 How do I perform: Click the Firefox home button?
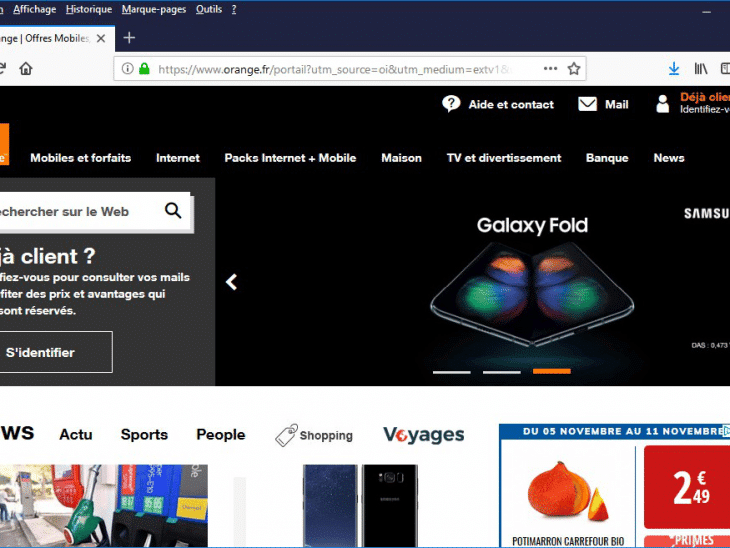pos(26,69)
